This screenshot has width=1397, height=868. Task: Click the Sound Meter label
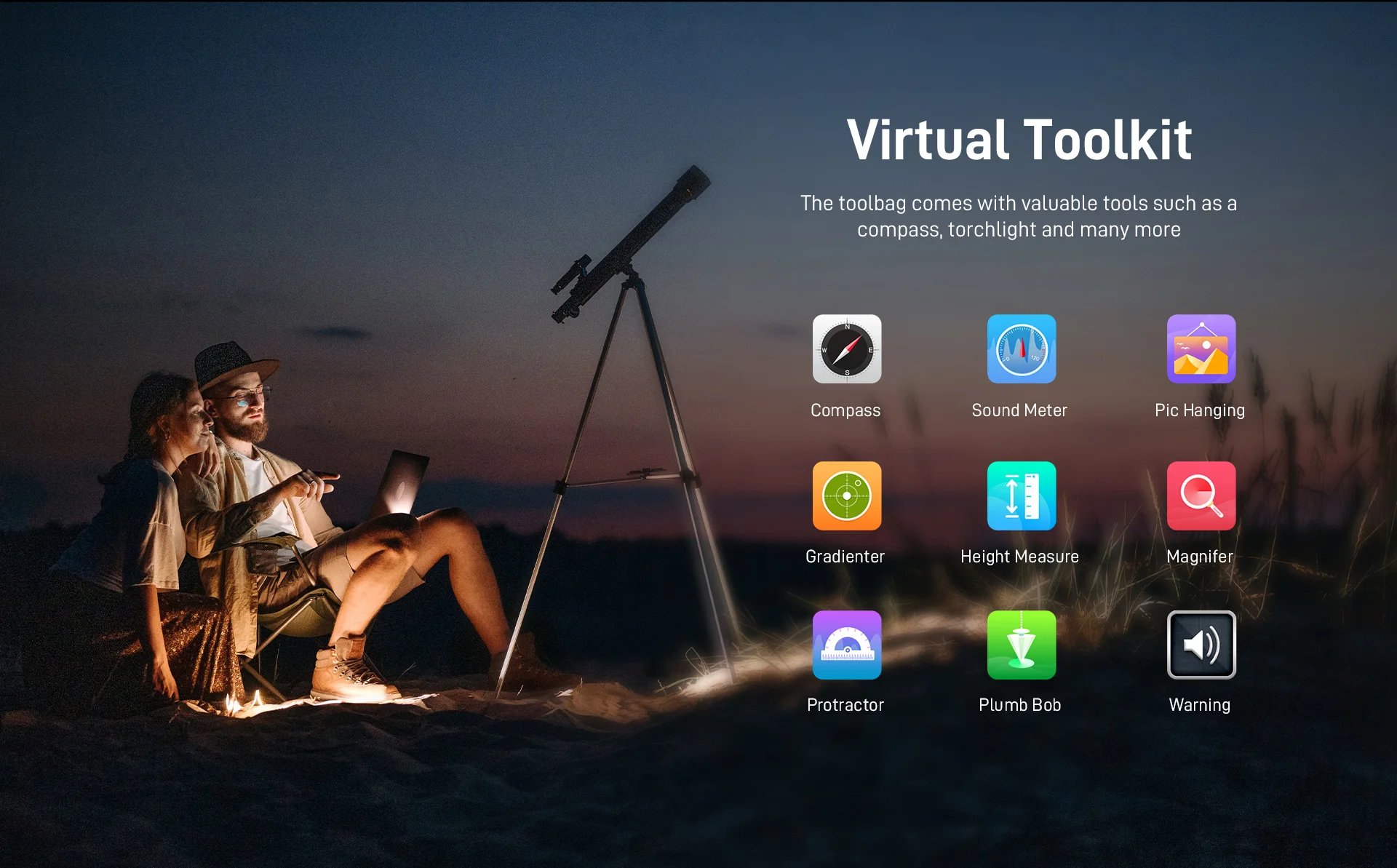(x=1019, y=410)
